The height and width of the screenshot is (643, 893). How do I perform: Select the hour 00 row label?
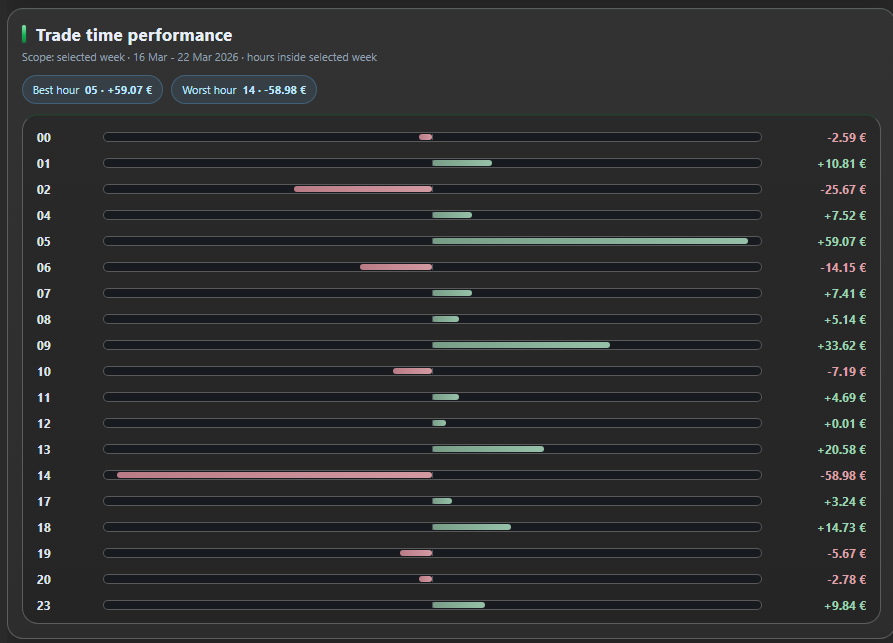(43, 137)
